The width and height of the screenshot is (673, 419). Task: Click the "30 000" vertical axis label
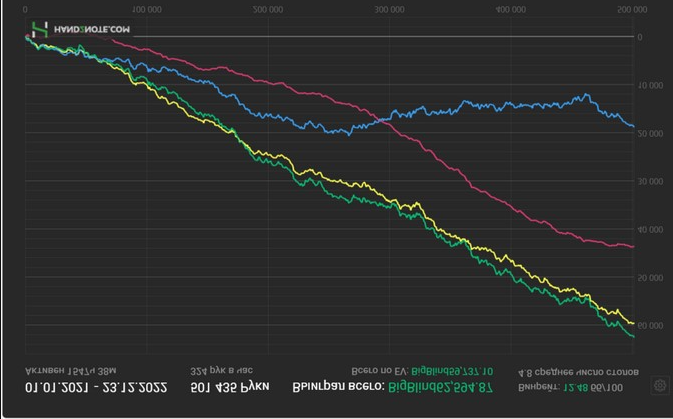point(650,182)
